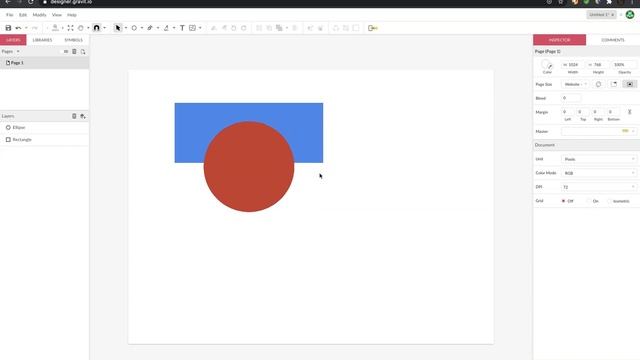The height and width of the screenshot is (360, 640).
Task: Open the Help menu
Action: pos(72,15)
